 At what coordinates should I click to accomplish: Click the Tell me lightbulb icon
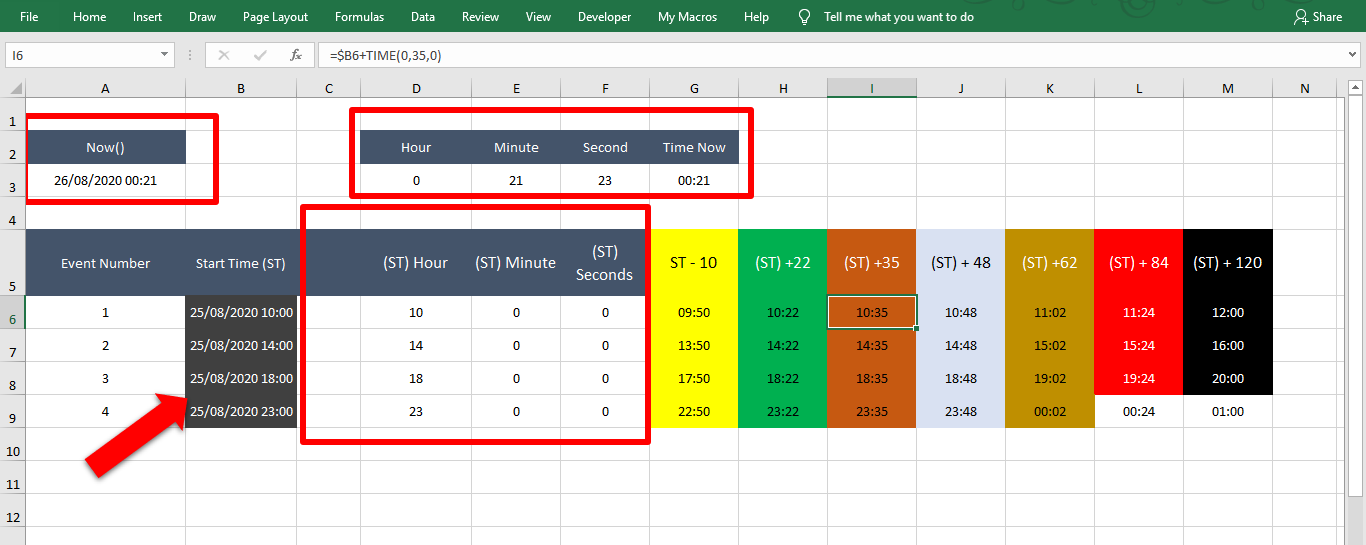tap(804, 17)
